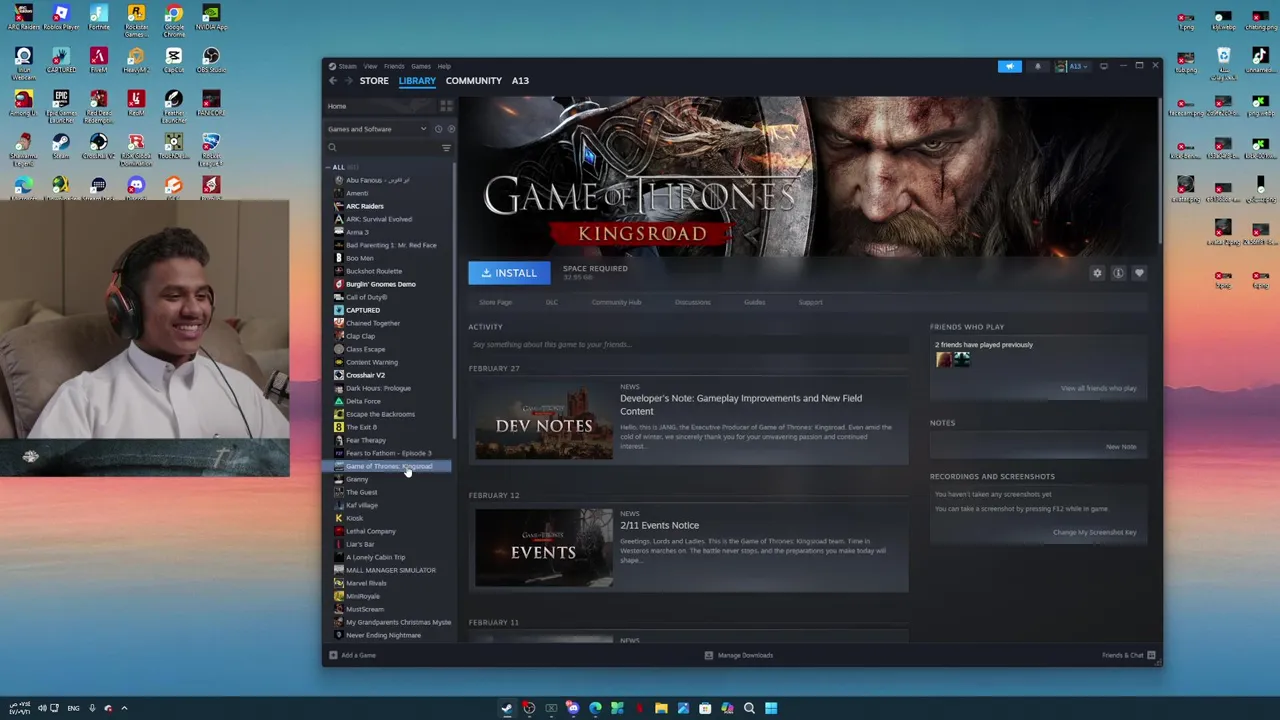Open the STORE tab
Image resolution: width=1280 pixels, height=720 pixels.
[374, 81]
